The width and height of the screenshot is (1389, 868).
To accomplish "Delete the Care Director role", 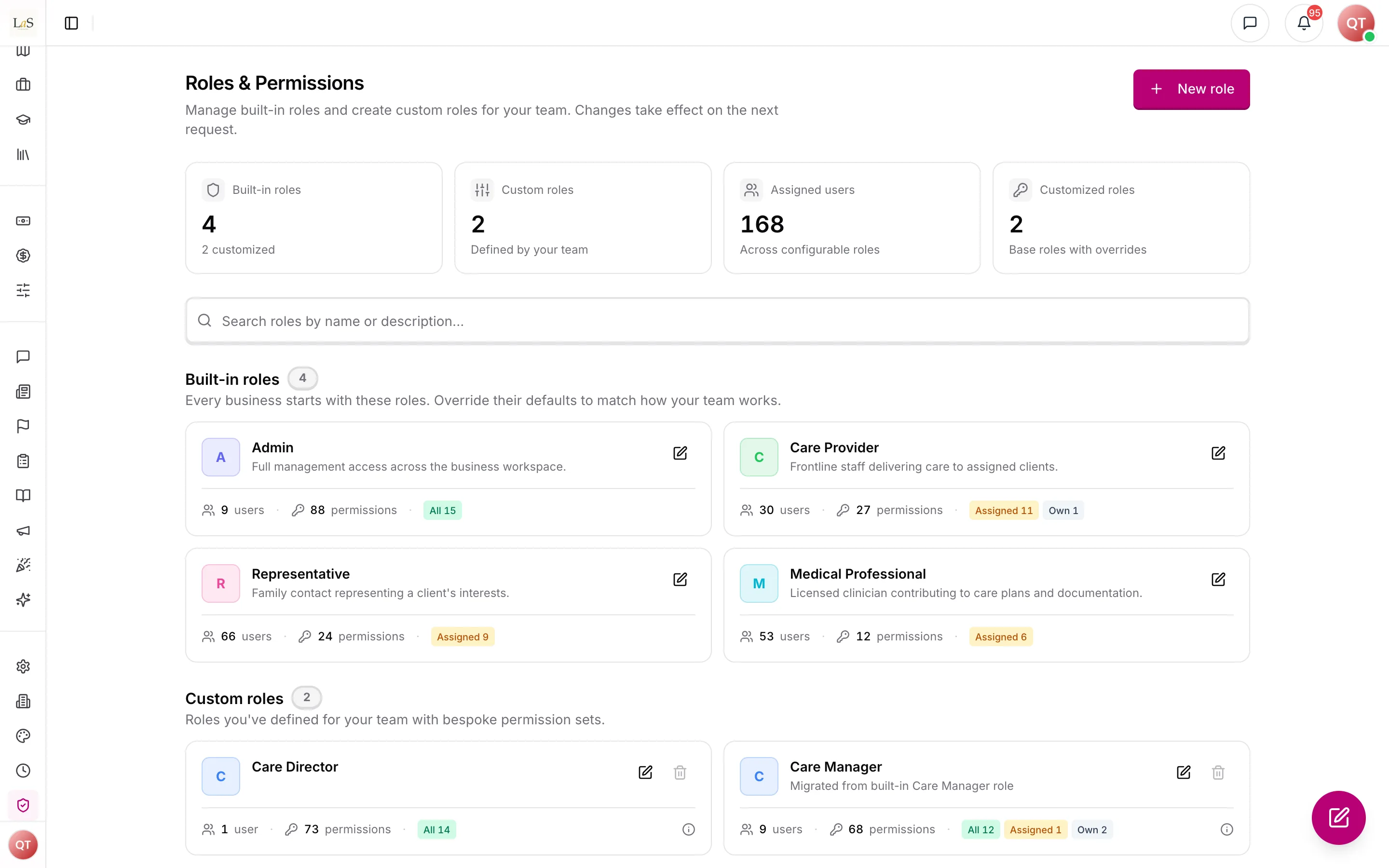I will [x=680, y=772].
